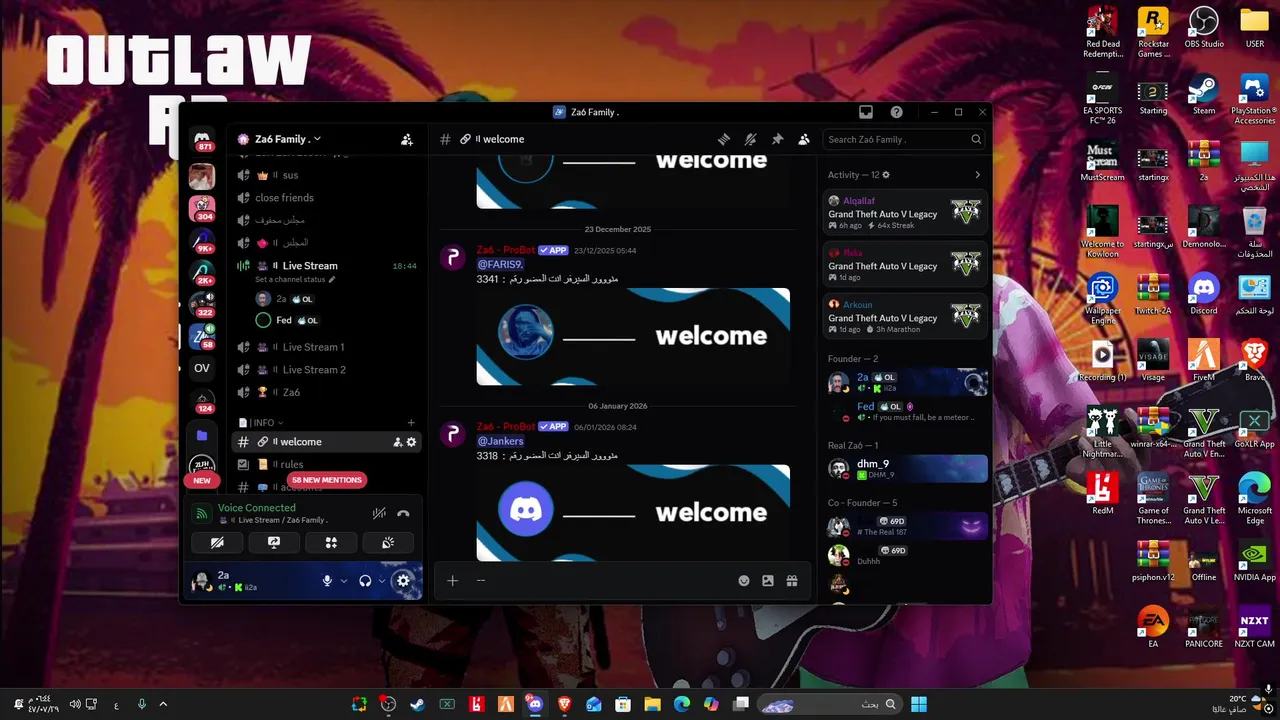The height and width of the screenshot is (720, 1280).
Task: Click @Jankers mention in message
Action: tap(500, 441)
